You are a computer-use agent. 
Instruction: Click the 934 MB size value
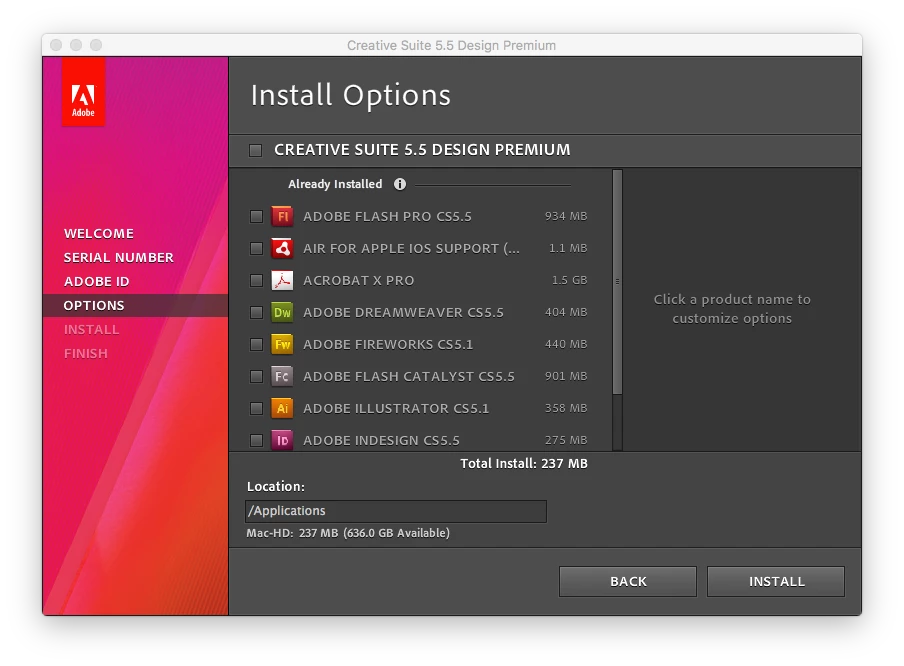pos(566,216)
